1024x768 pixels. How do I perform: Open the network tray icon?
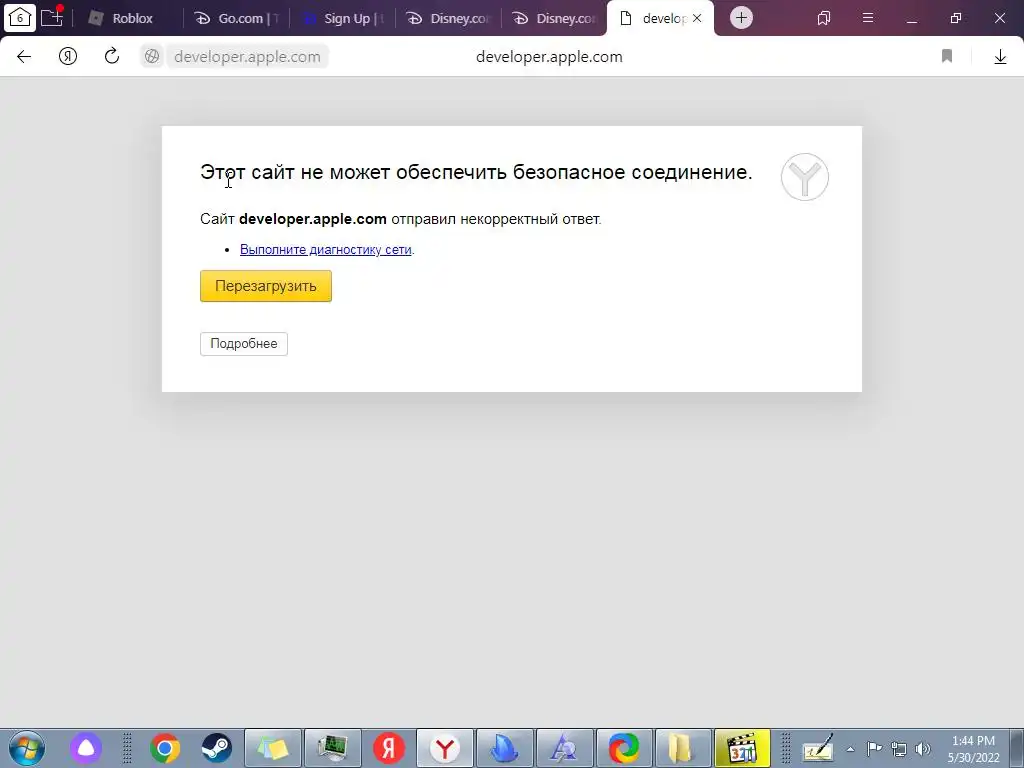point(899,749)
